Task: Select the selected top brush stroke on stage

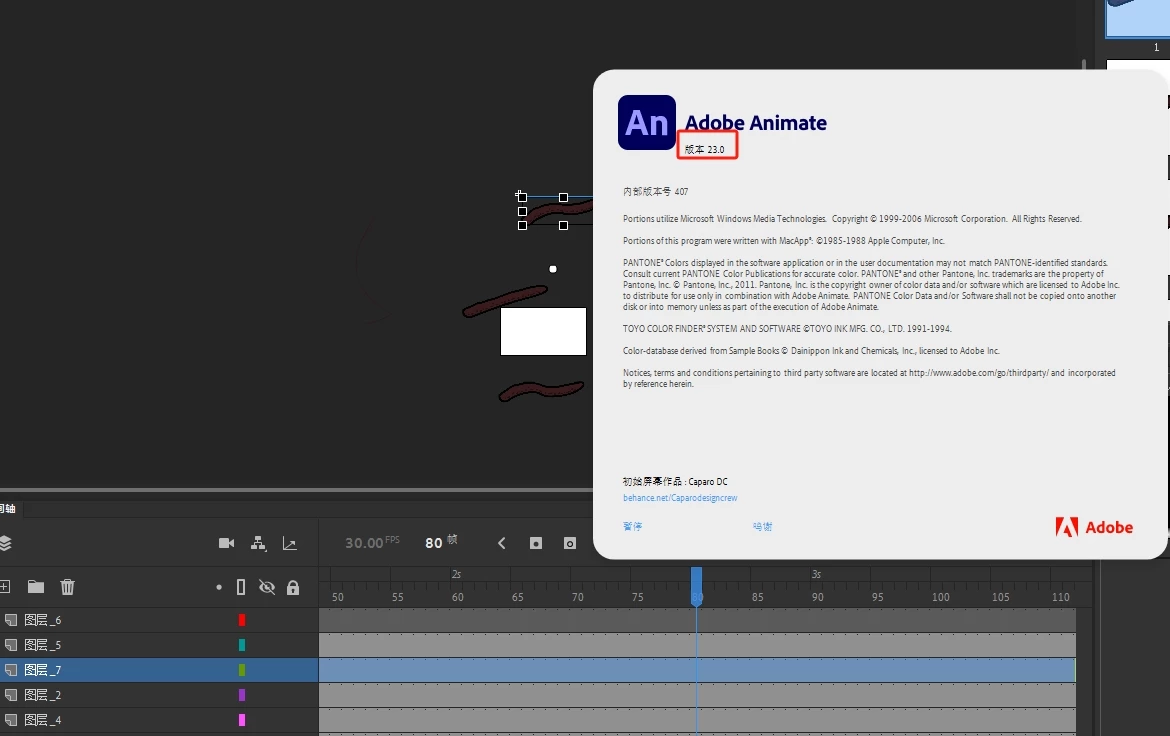Action: coord(560,211)
